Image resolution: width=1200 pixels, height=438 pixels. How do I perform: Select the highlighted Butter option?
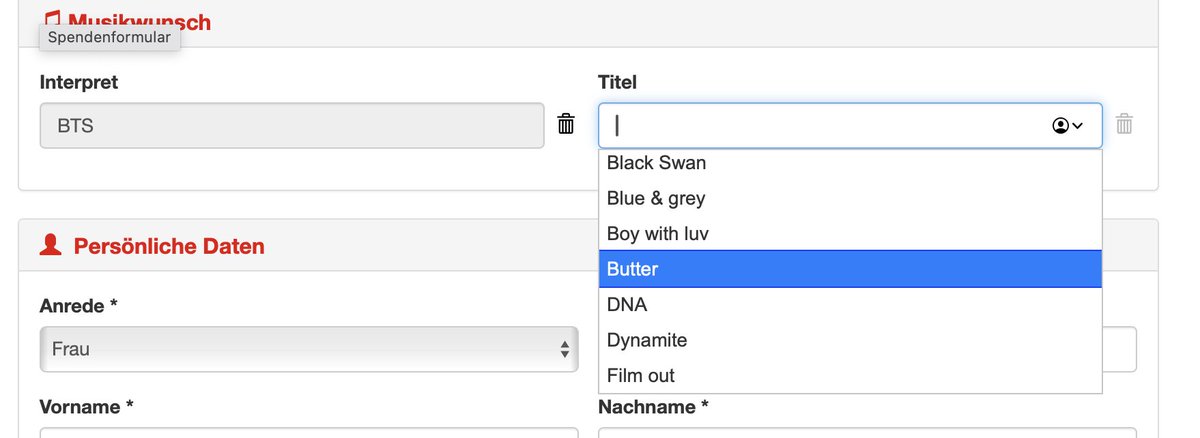850,269
